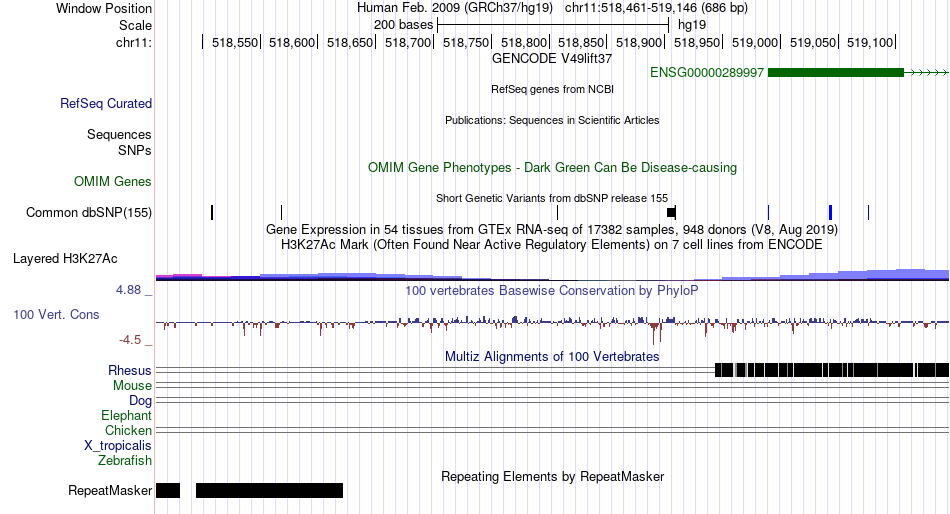Click the Sequences label

point(119,135)
